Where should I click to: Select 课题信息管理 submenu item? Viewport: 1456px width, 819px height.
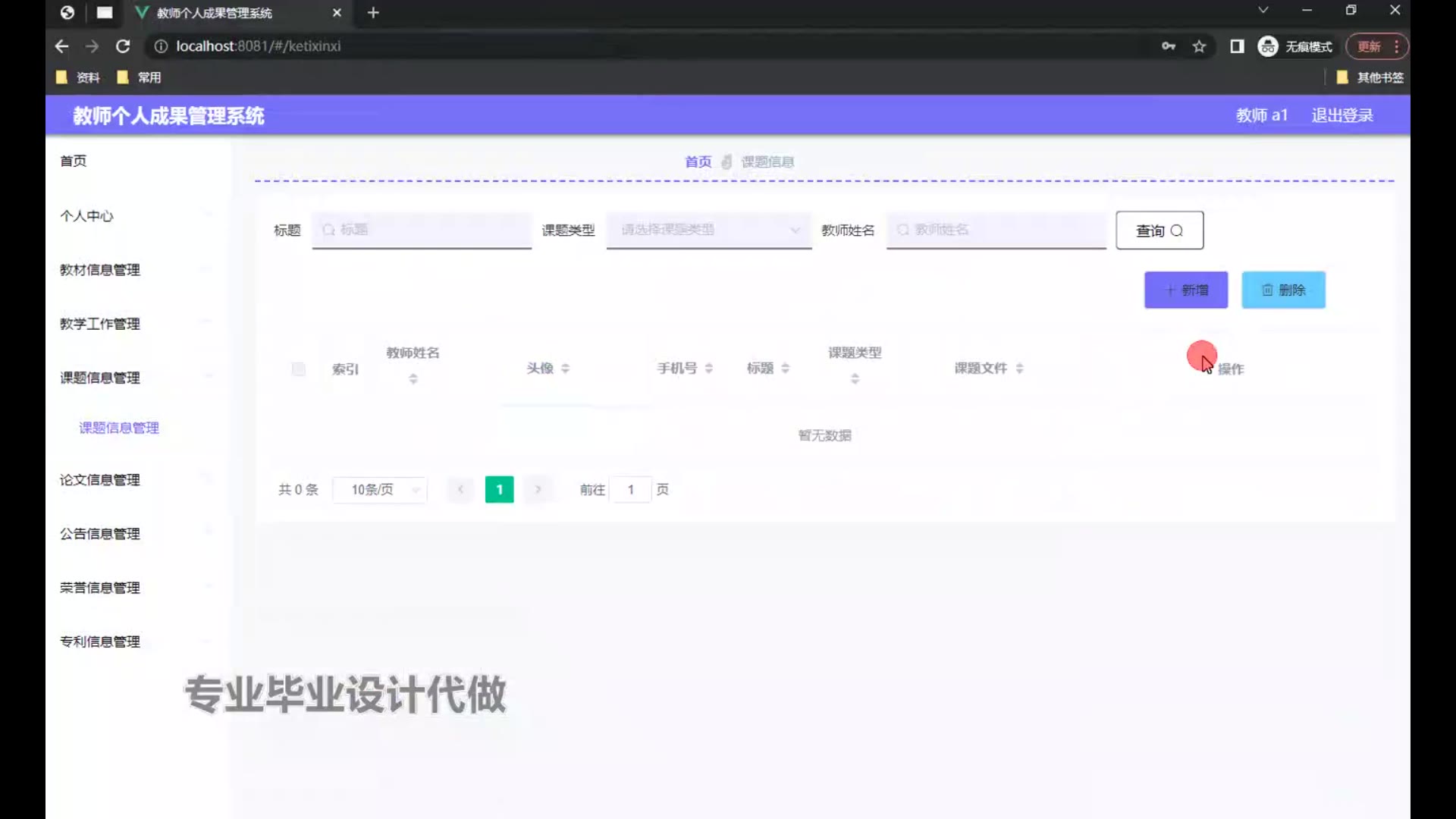[119, 428]
